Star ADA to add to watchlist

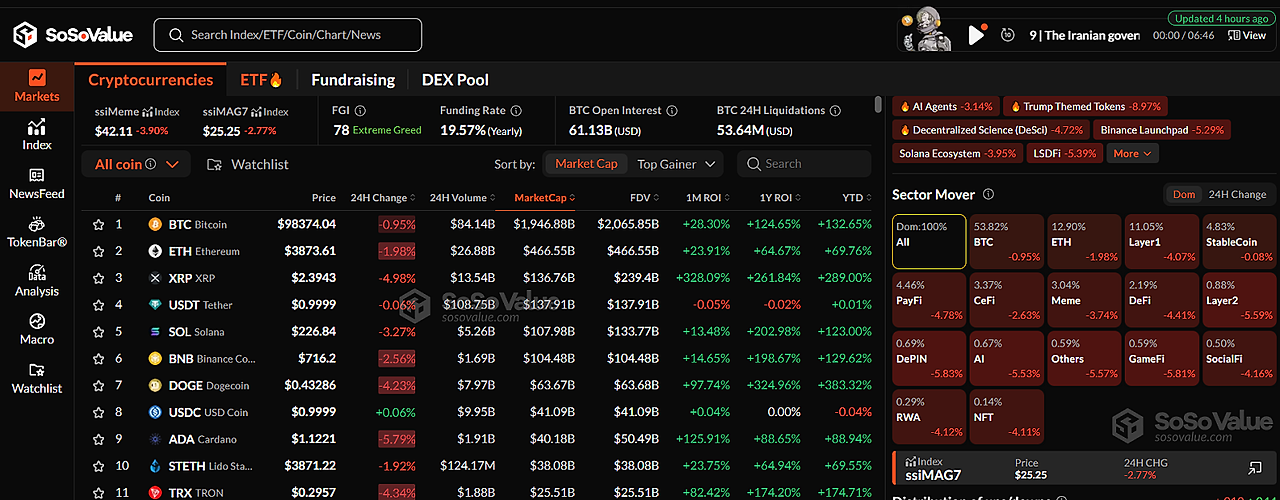(x=98, y=439)
